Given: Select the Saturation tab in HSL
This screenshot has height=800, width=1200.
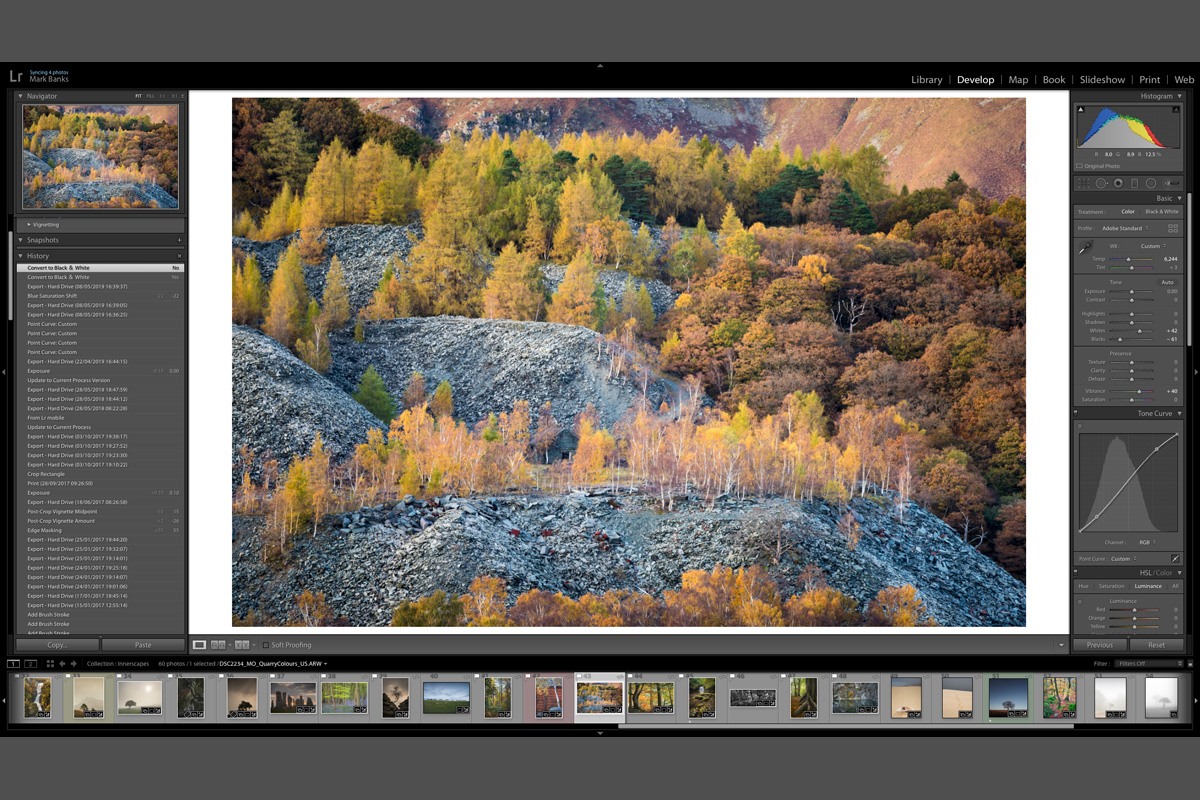Looking at the screenshot, I should 1111,586.
